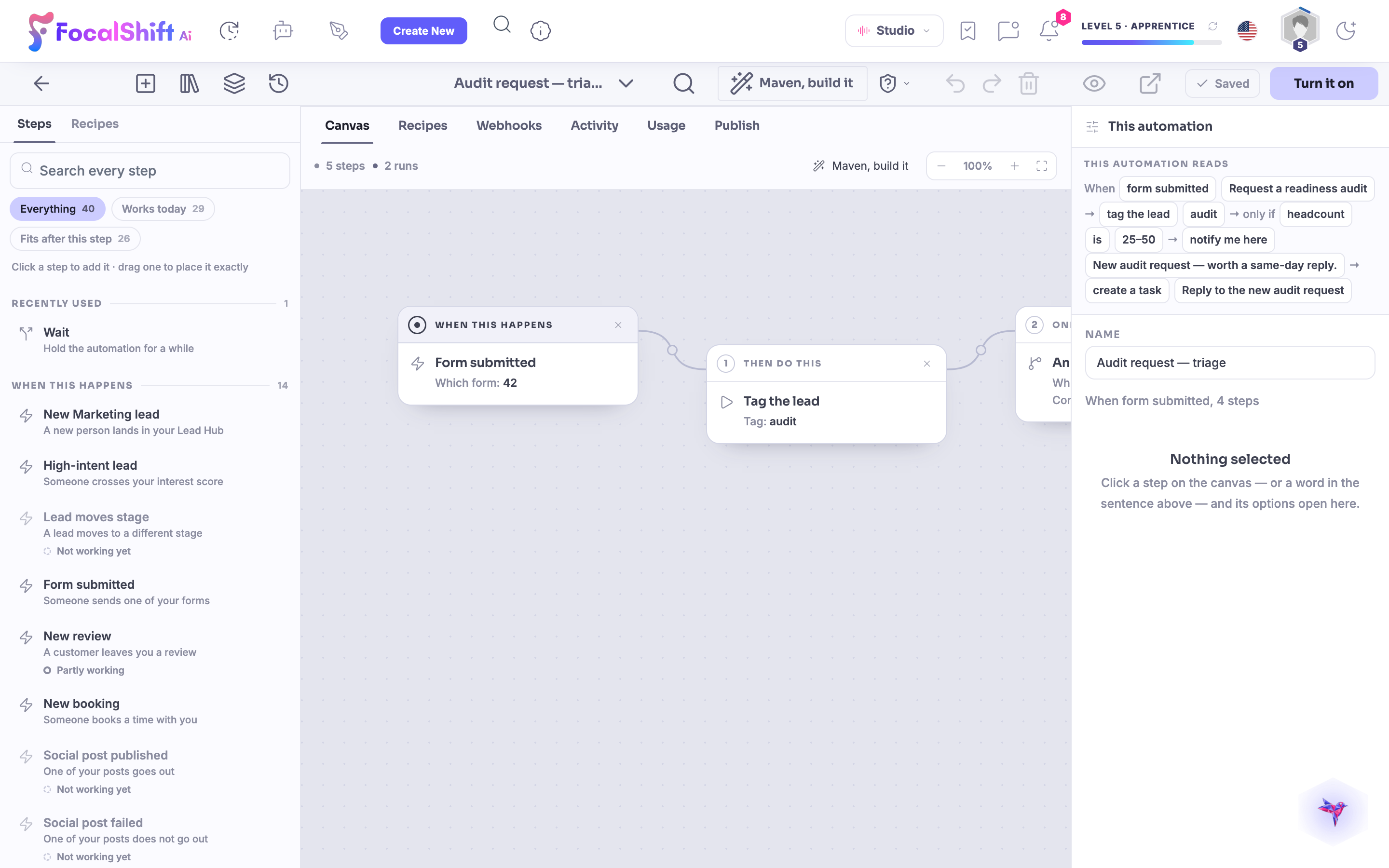The image size is (1389, 868).
Task: Go back with the left arrow
Action: pyautogui.click(x=41, y=84)
